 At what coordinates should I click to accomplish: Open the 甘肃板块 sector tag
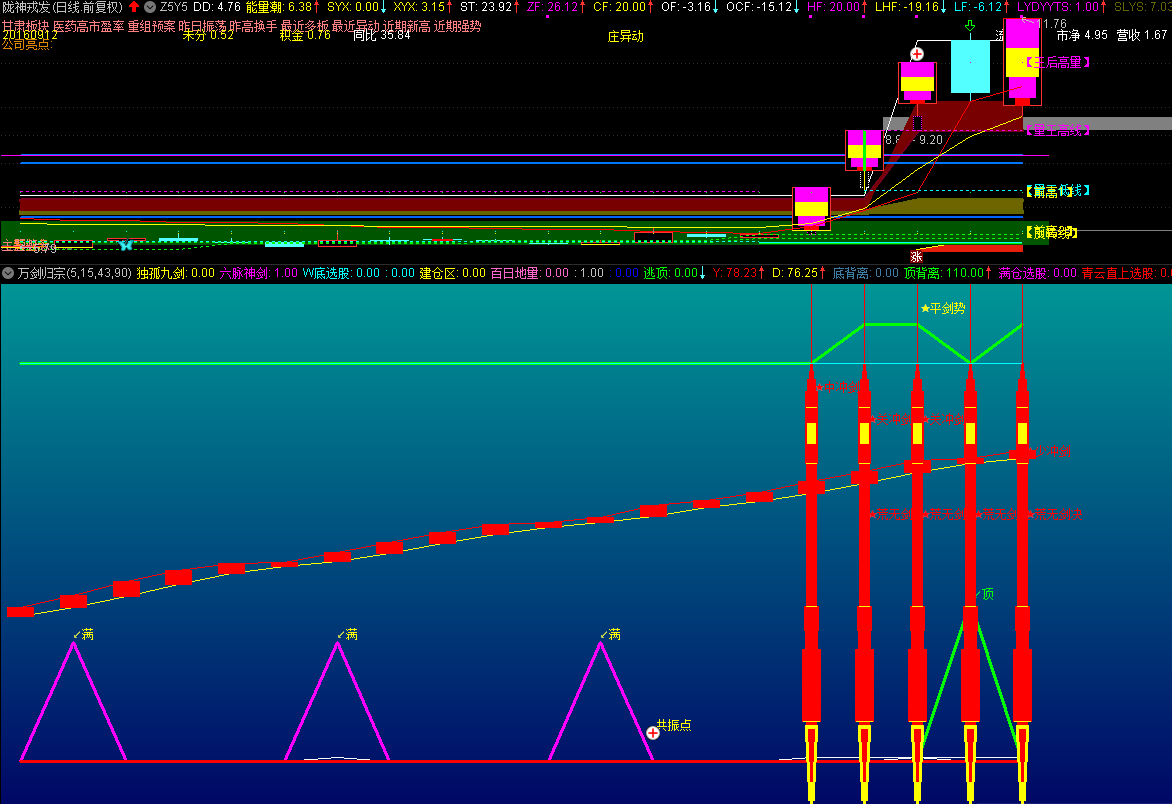(25, 26)
